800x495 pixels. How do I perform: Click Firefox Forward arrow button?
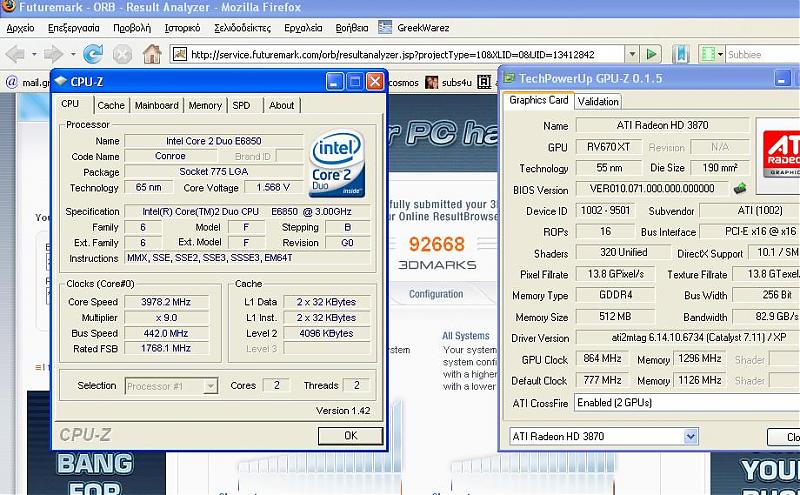[53, 54]
